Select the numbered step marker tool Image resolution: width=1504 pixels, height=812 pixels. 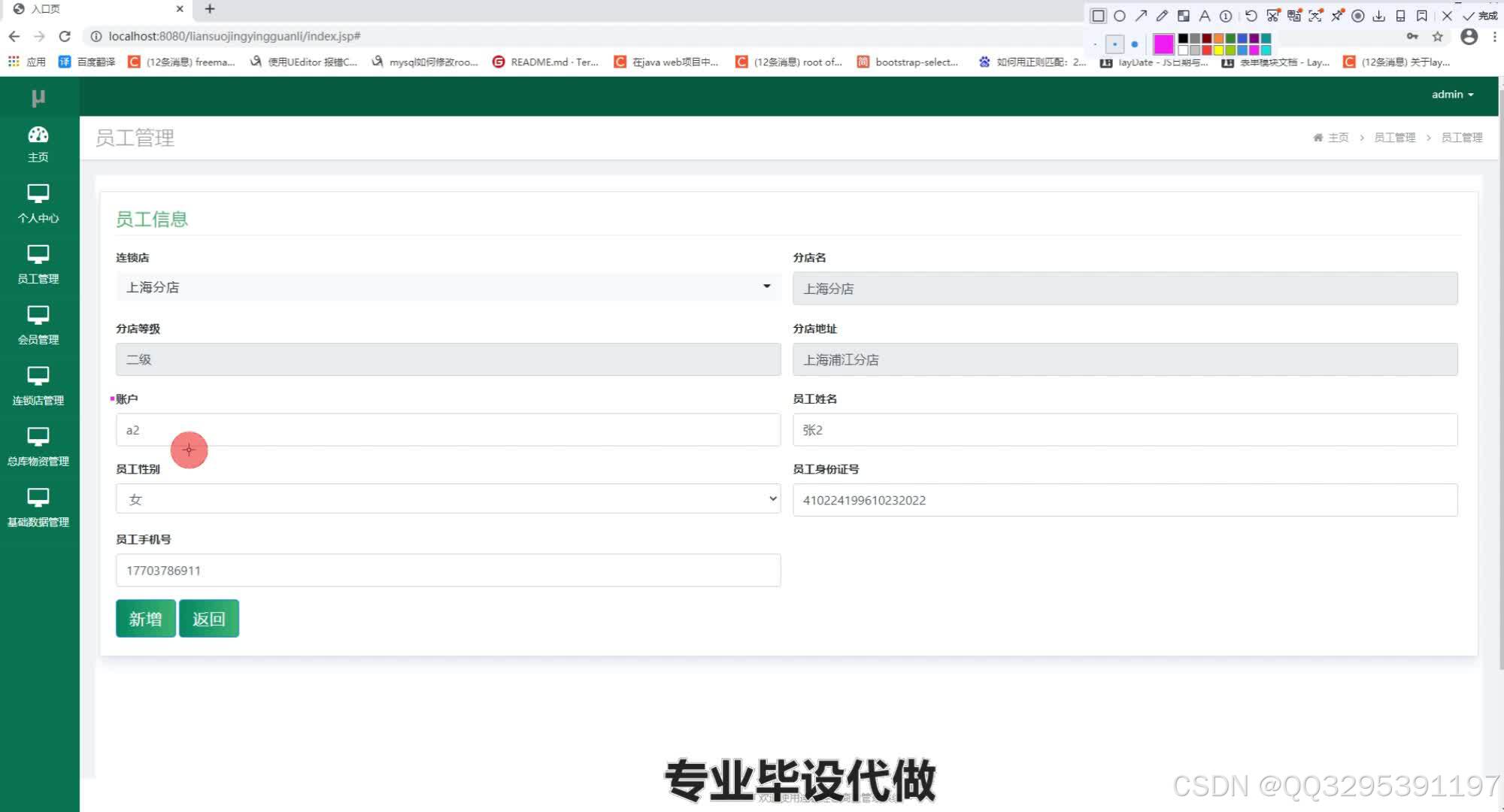point(1226,16)
